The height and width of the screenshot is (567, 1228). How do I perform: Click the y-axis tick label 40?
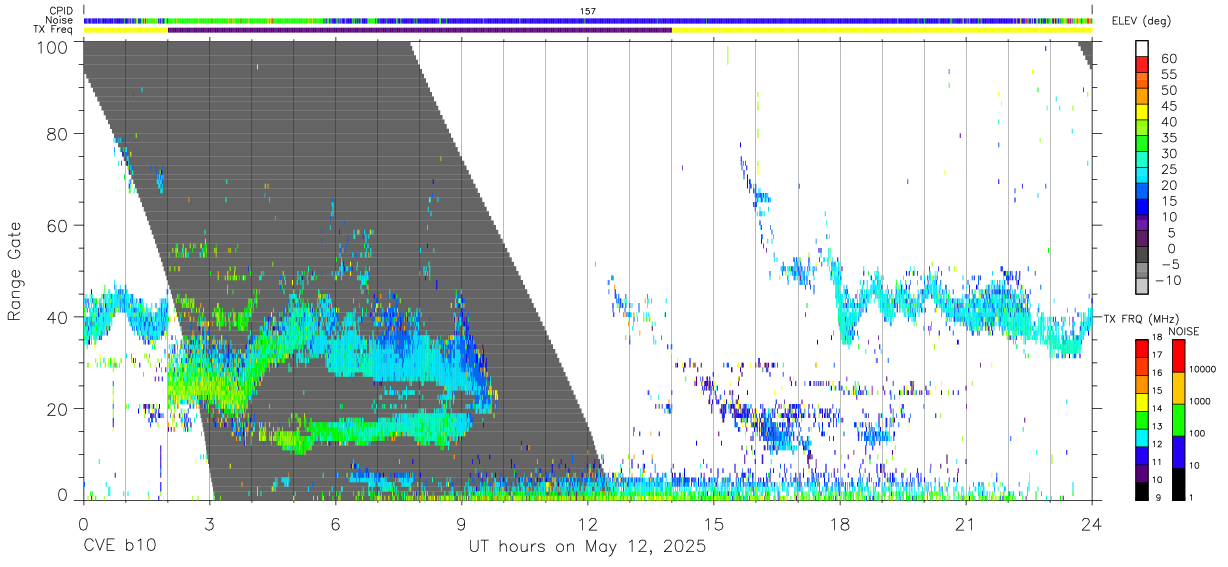58,317
